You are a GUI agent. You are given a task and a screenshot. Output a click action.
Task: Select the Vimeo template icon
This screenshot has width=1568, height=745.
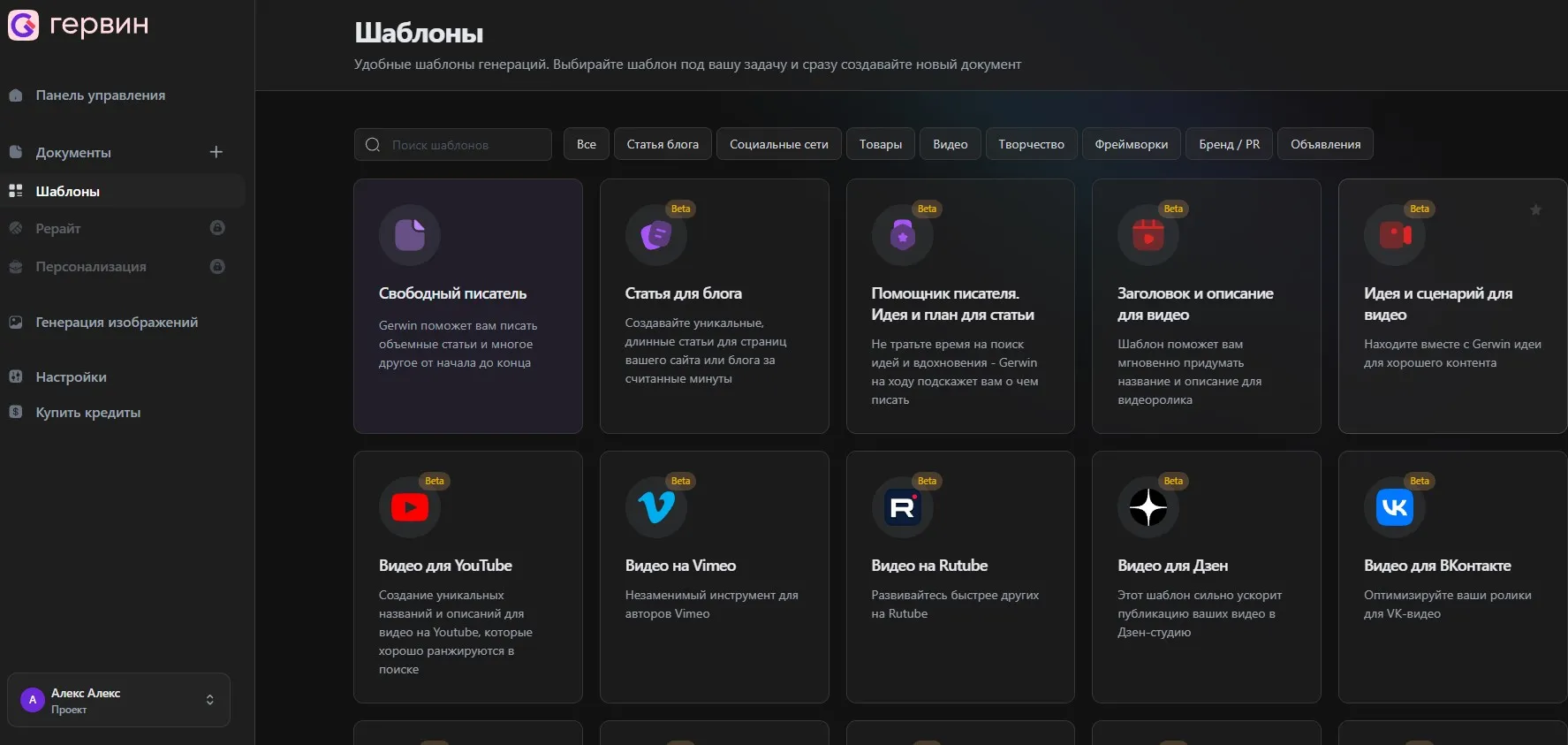[656, 507]
